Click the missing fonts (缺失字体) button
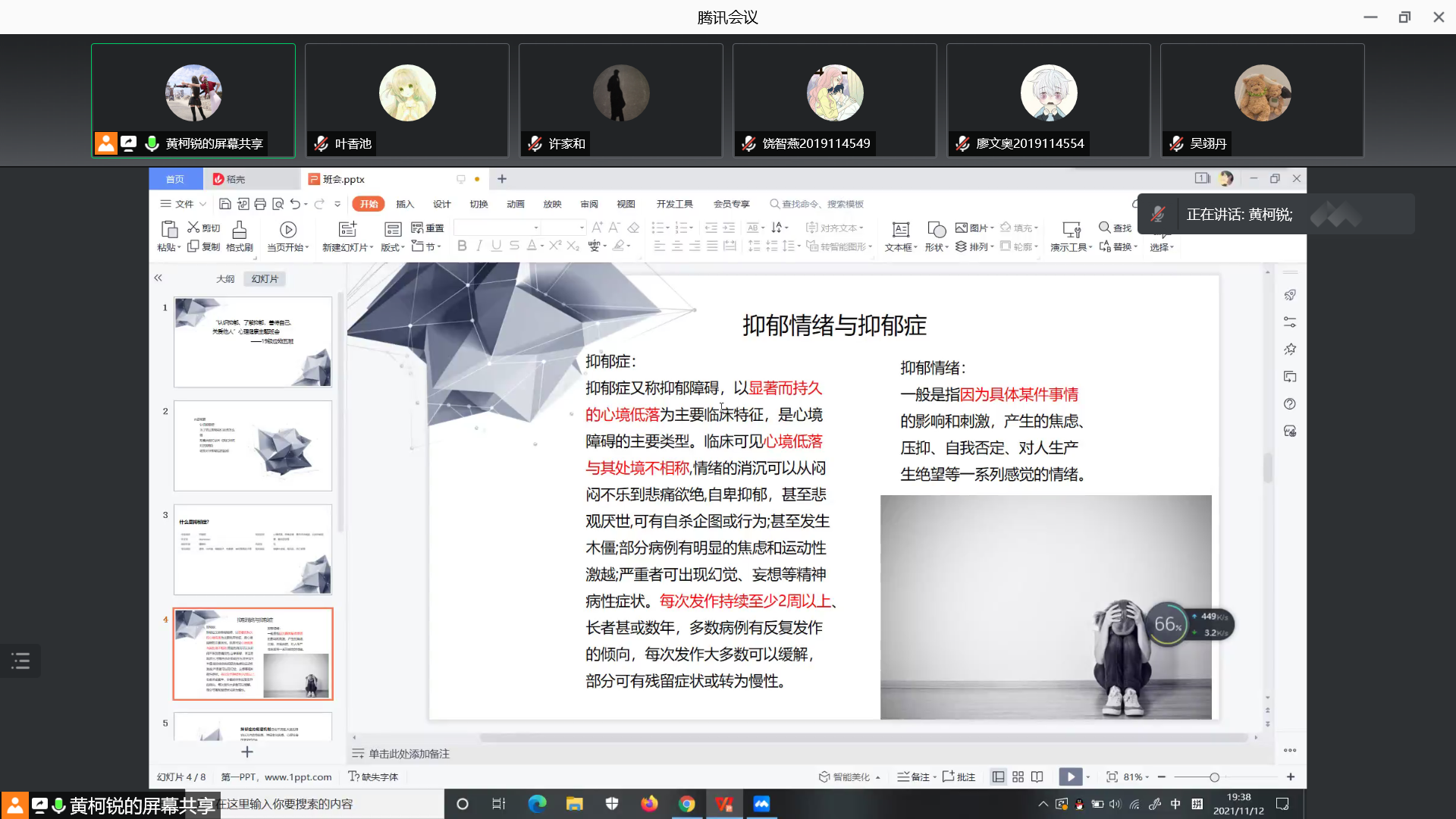Image resolution: width=1456 pixels, height=819 pixels. 373,777
